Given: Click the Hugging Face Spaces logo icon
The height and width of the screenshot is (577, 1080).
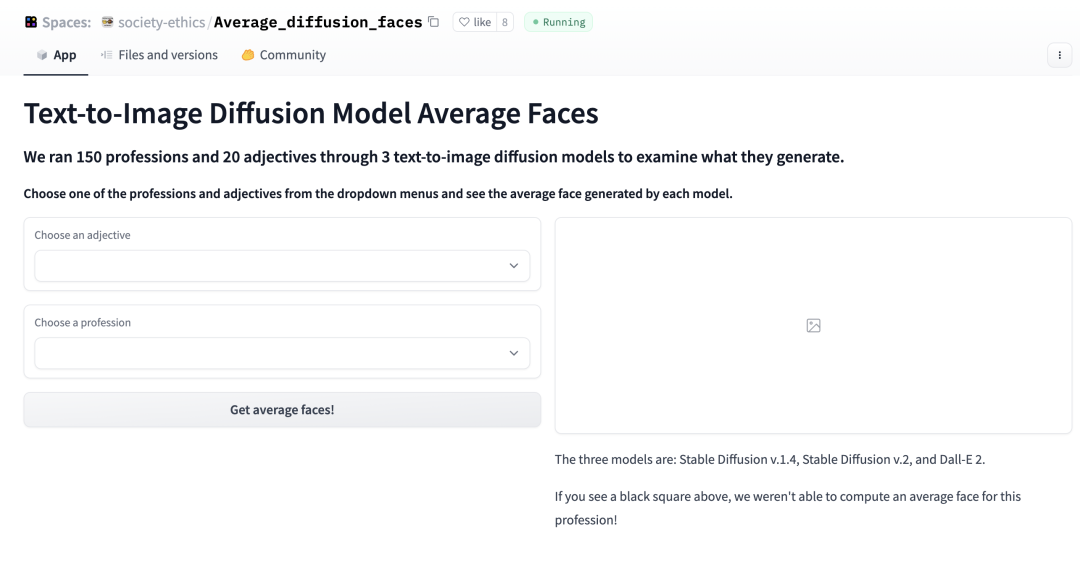Looking at the screenshot, I should (31, 22).
